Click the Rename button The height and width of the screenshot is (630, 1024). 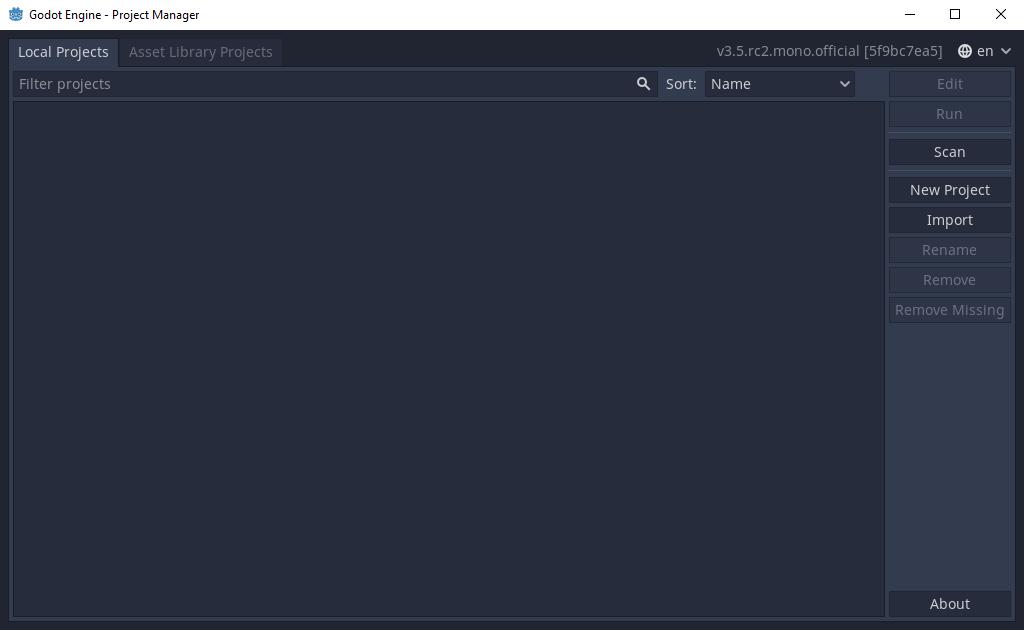pyautogui.click(x=949, y=249)
